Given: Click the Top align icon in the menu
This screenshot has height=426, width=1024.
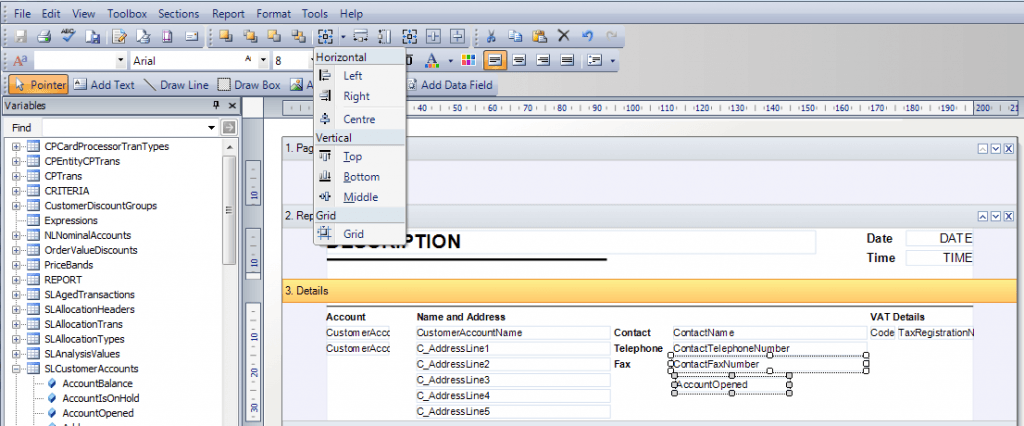Looking at the screenshot, I should coord(325,157).
